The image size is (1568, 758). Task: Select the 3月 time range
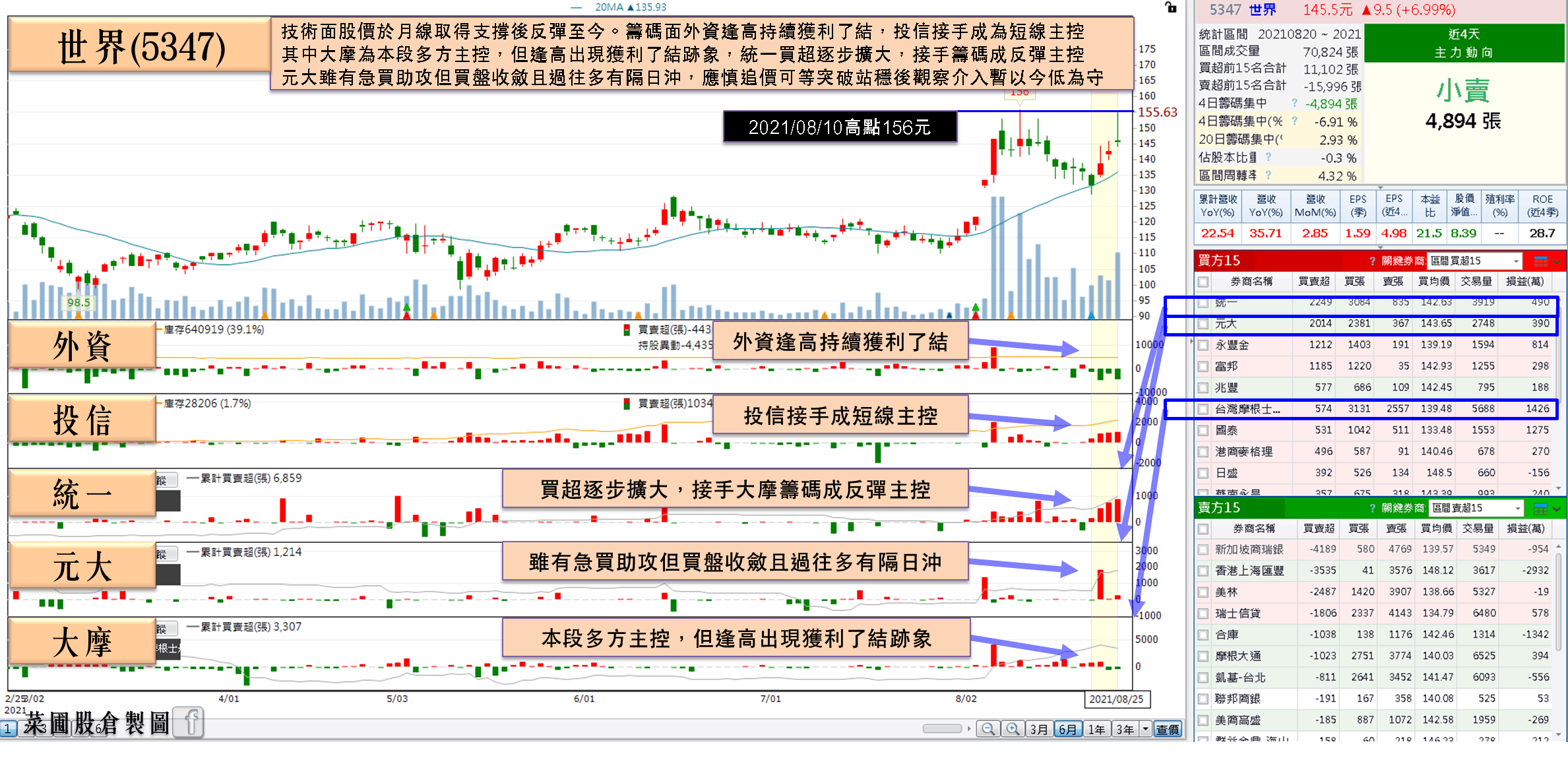tap(1039, 729)
